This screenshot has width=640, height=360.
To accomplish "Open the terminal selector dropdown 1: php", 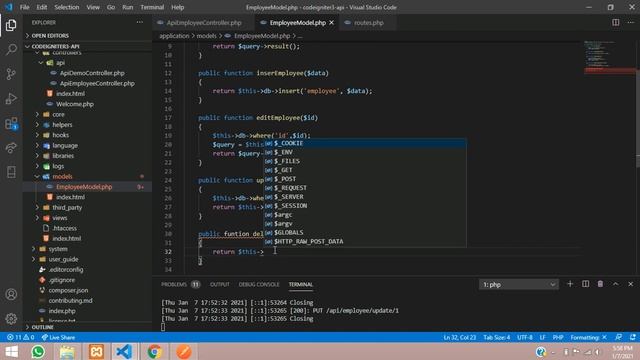I will click(x=518, y=284).
